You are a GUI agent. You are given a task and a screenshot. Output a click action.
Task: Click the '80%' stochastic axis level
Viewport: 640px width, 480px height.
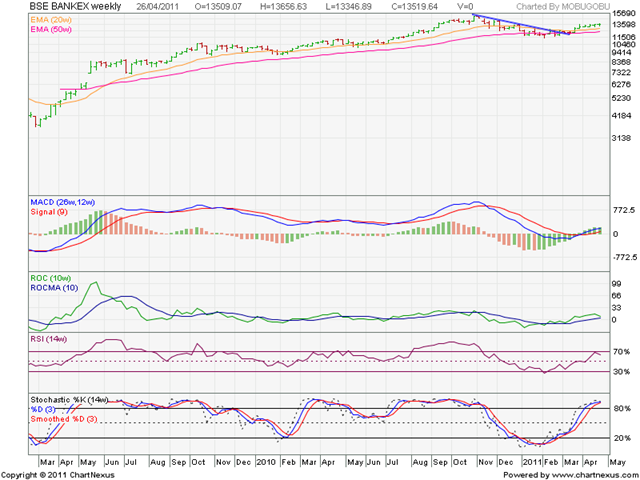pyautogui.click(x=622, y=408)
